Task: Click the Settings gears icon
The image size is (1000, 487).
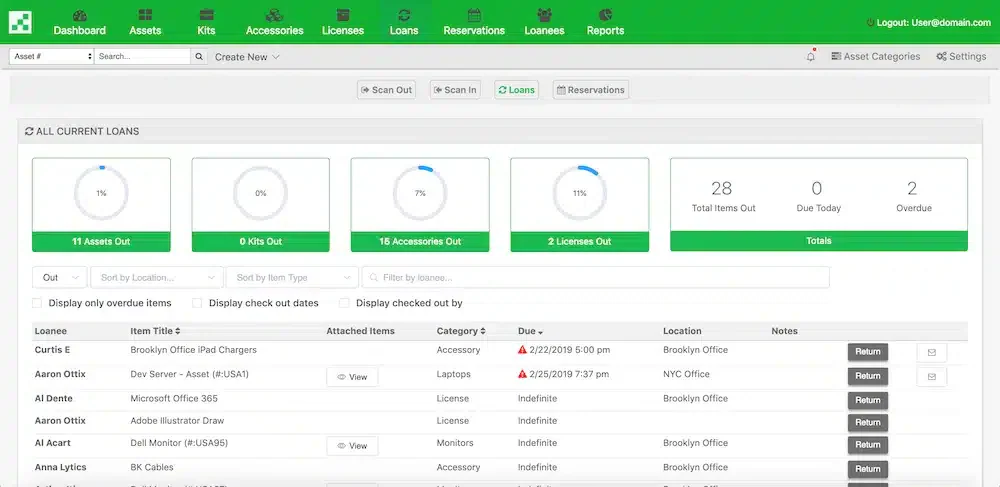Action: tap(941, 56)
